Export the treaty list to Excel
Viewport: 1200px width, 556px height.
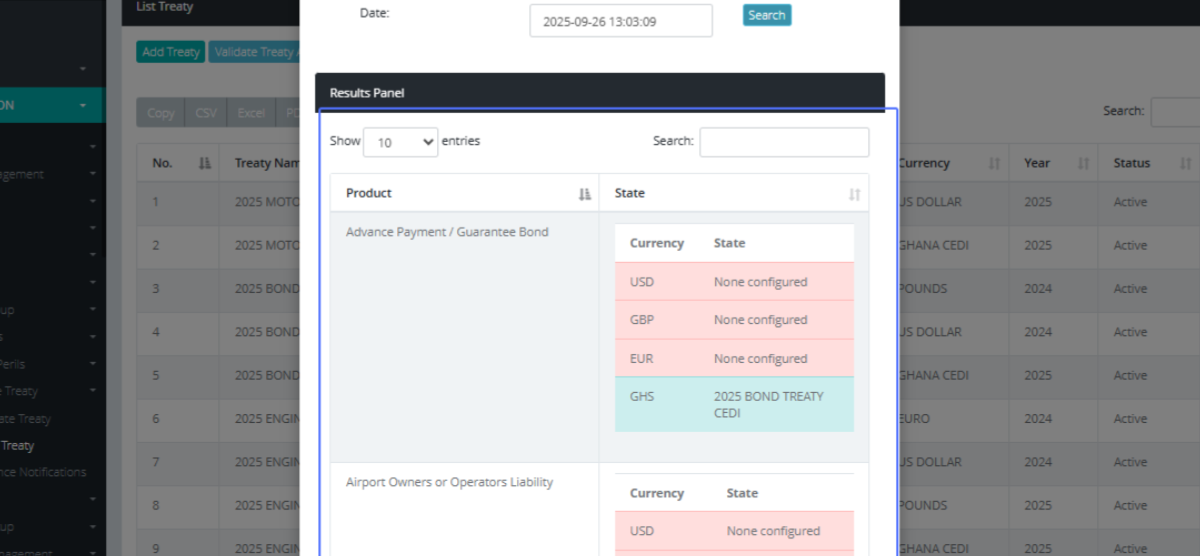(251, 113)
